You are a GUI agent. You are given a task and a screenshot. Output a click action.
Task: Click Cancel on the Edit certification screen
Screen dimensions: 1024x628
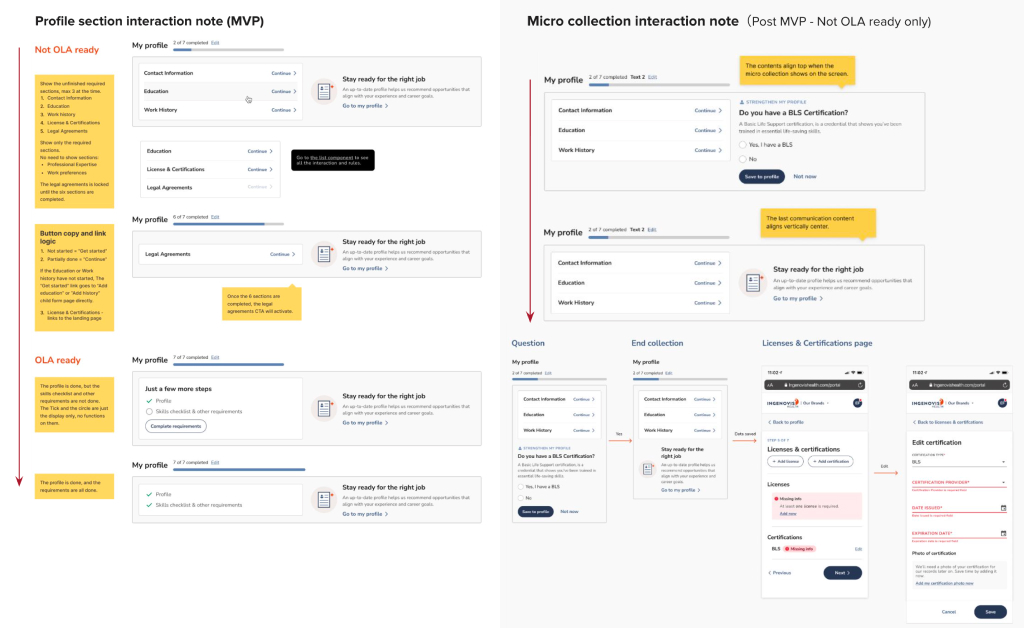pyautogui.click(x=948, y=612)
